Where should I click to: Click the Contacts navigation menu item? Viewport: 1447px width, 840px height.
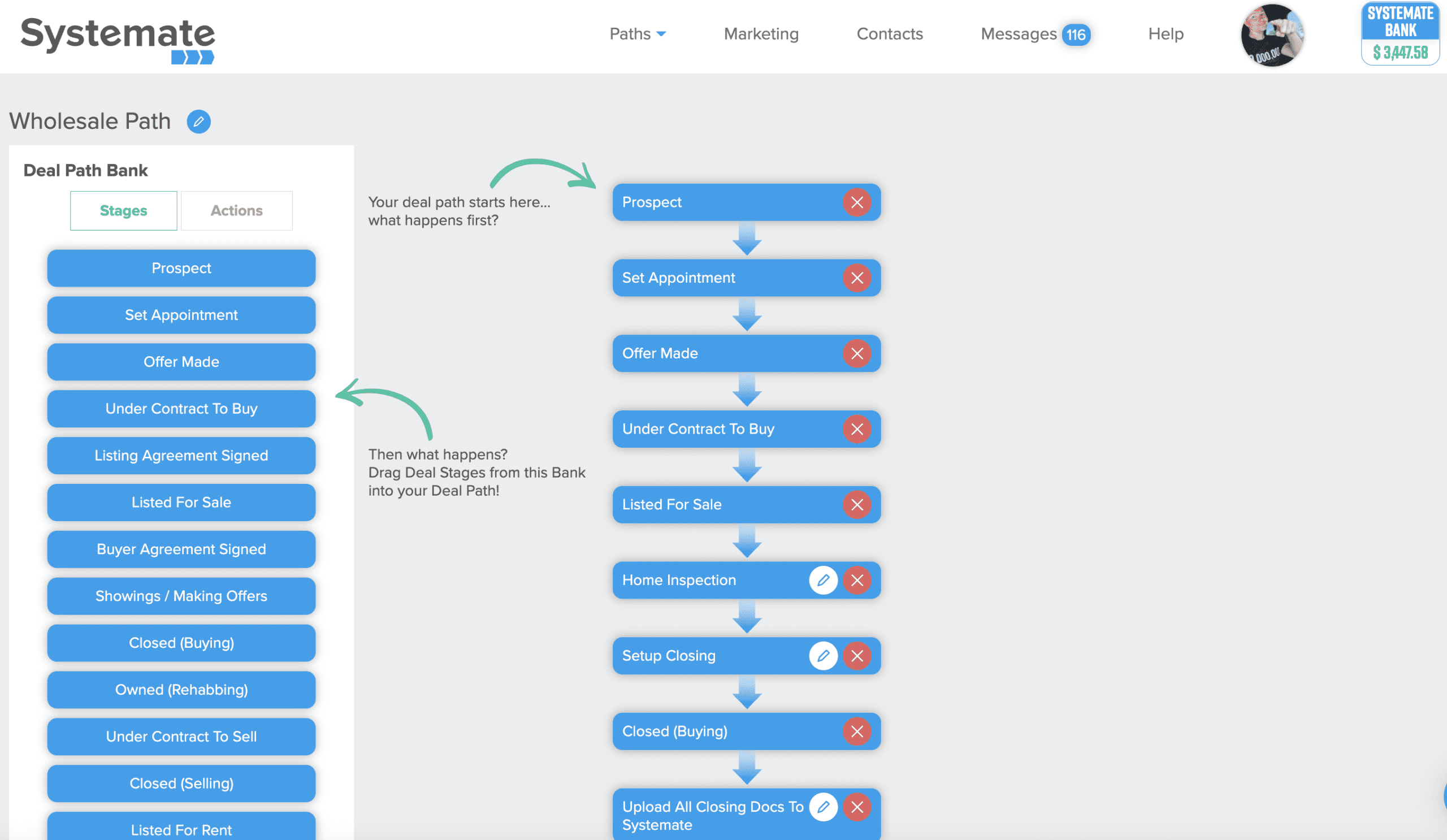tap(889, 34)
